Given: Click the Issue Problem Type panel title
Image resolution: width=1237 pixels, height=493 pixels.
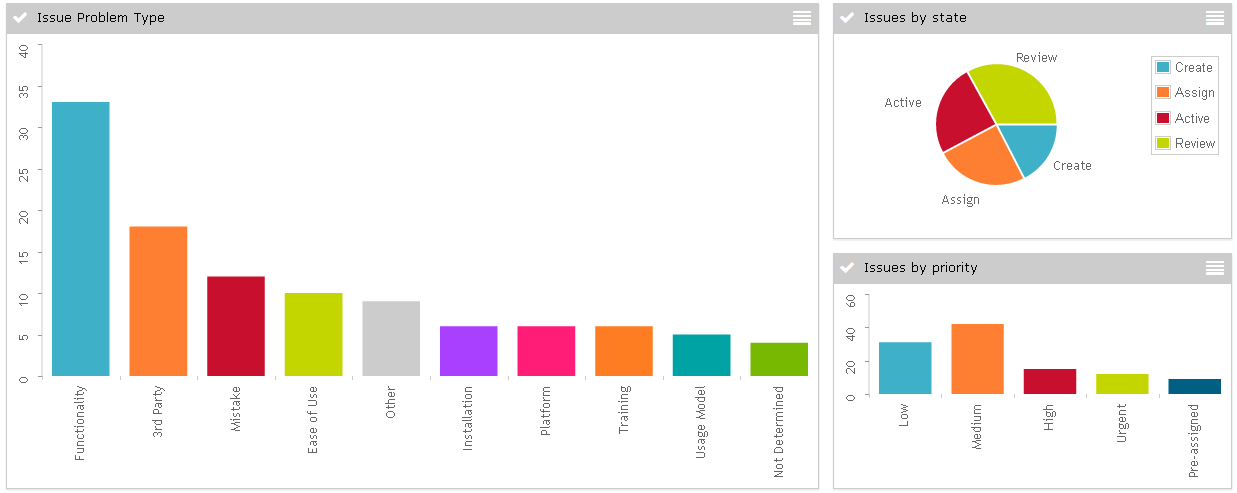Looking at the screenshot, I should point(100,18).
